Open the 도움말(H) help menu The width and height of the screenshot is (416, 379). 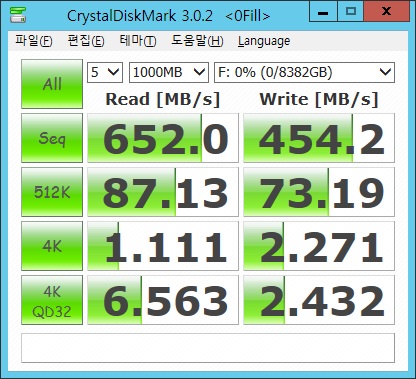(197, 41)
